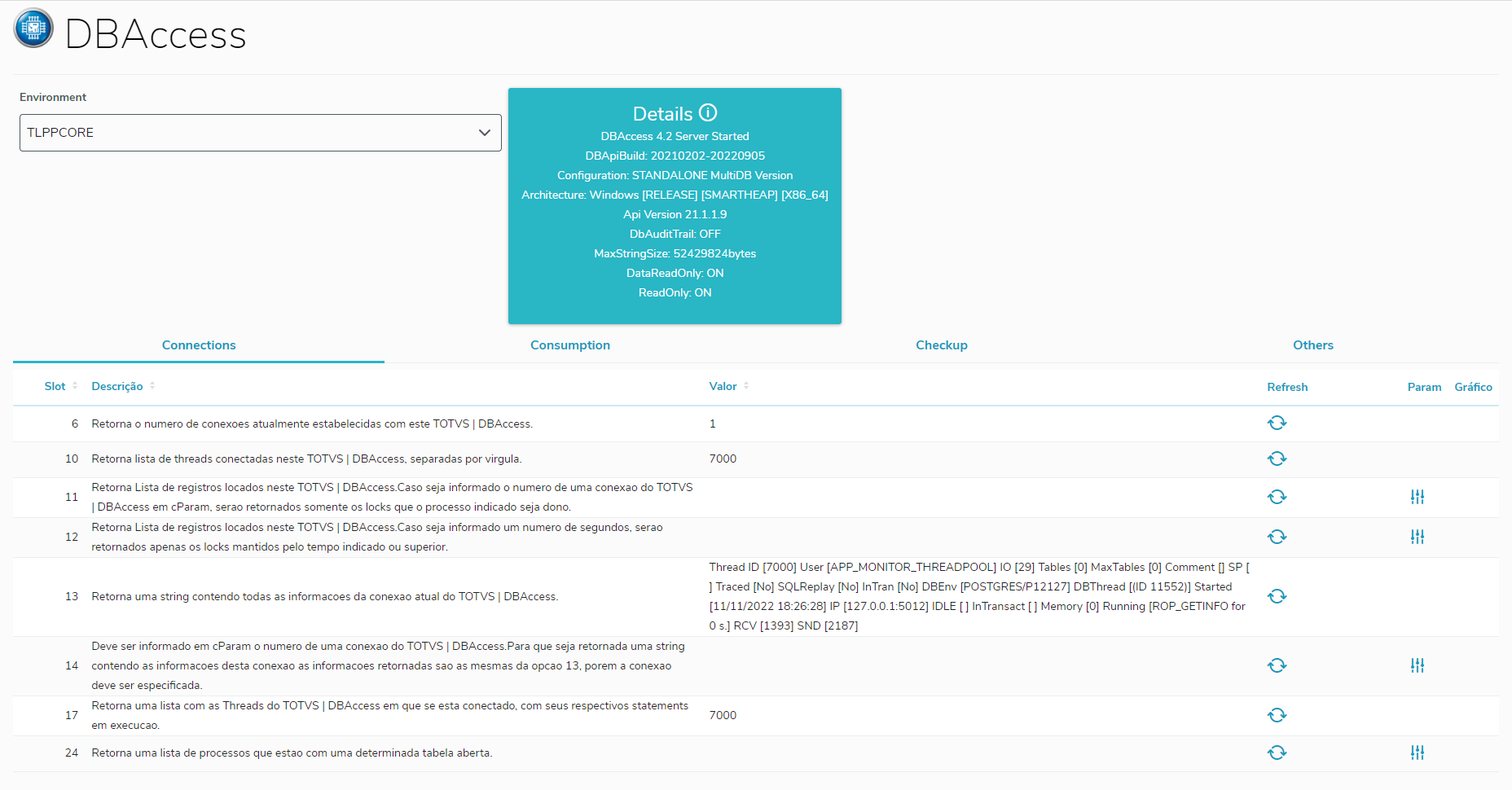
Task: Click the Descrição column header
Action: [x=117, y=386]
